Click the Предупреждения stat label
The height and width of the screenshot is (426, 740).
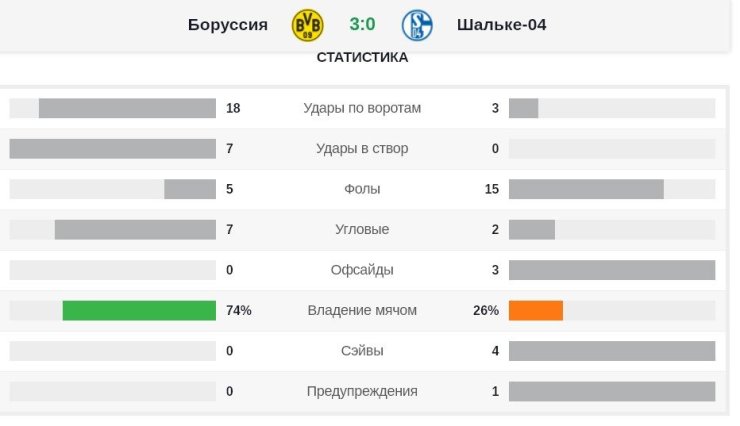pyautogui.click(x=362, y=392)
